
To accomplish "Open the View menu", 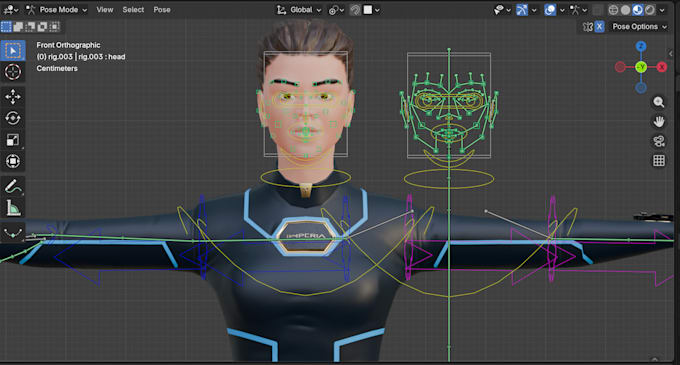I will [x=105, y=10].
